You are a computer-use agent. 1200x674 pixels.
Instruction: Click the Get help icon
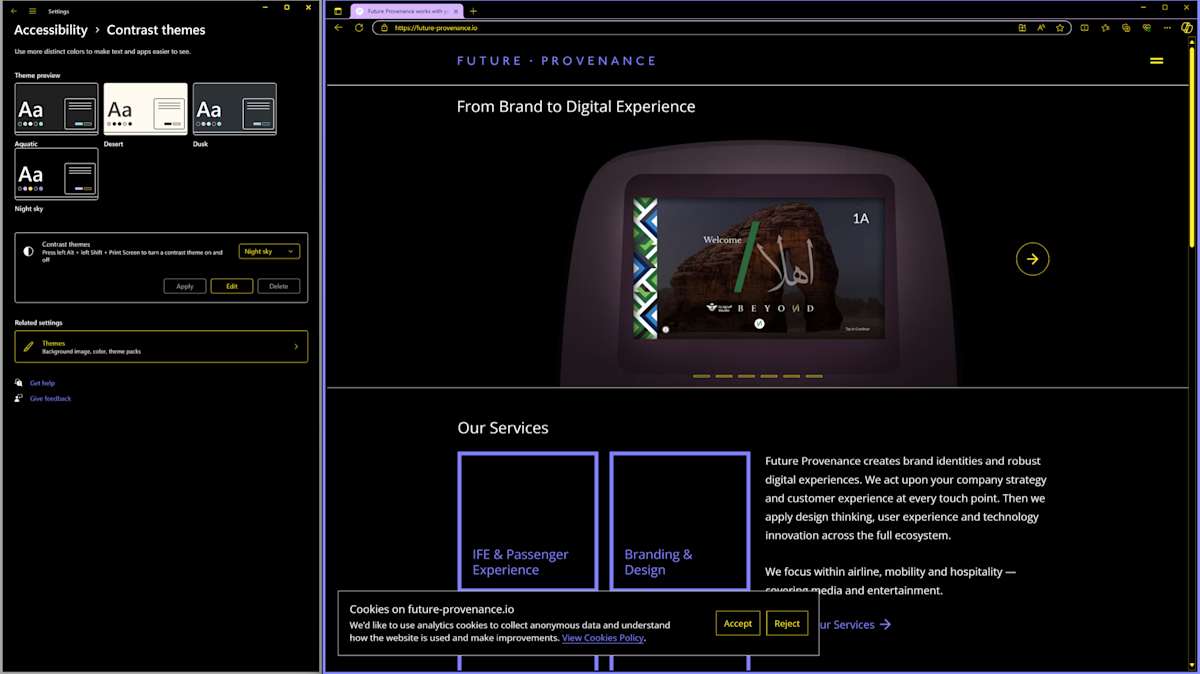click(x=19, y=383)
